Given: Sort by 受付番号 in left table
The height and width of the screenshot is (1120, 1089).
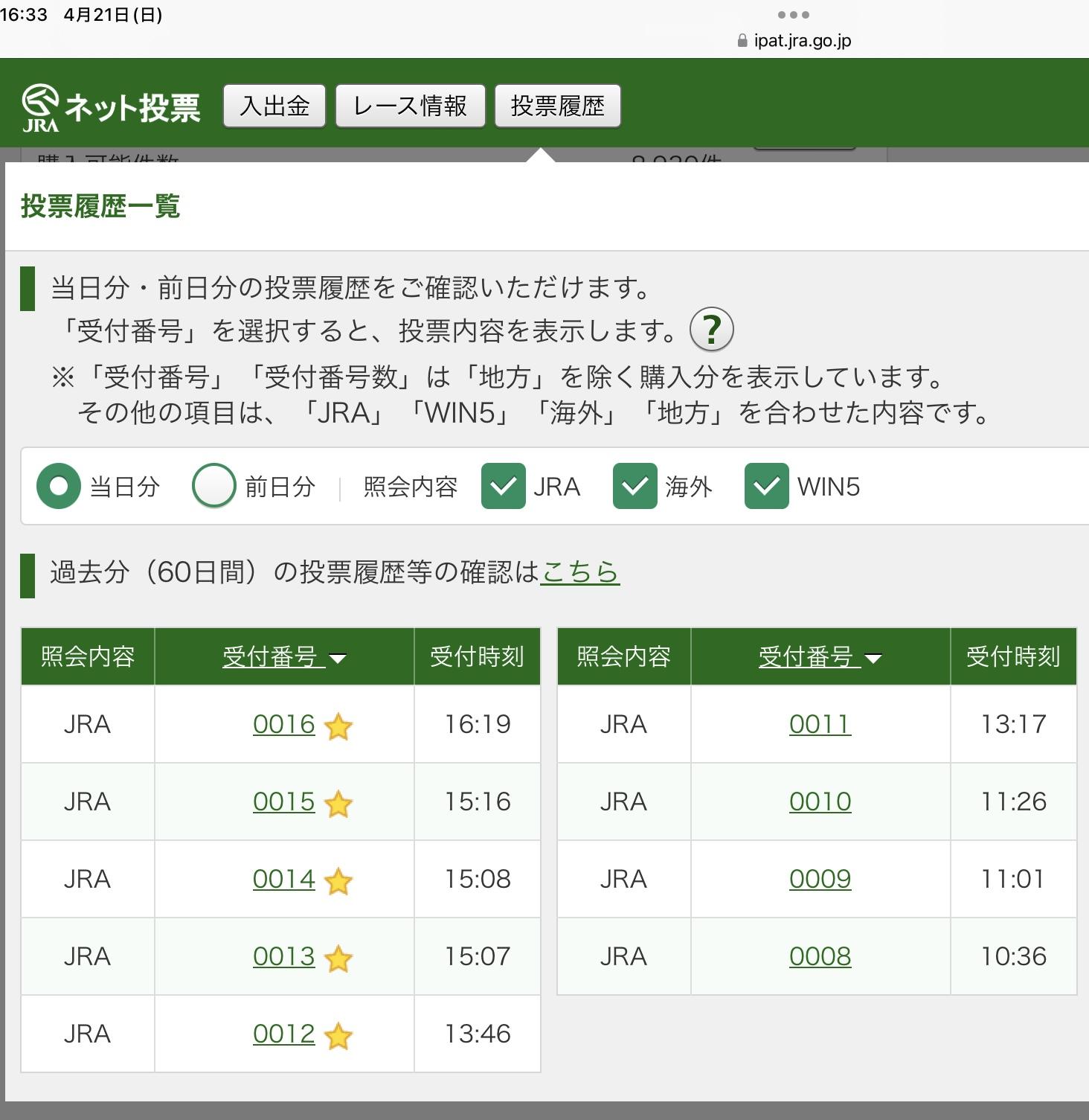Looking at the screenshot, I should tap(284, 656).
